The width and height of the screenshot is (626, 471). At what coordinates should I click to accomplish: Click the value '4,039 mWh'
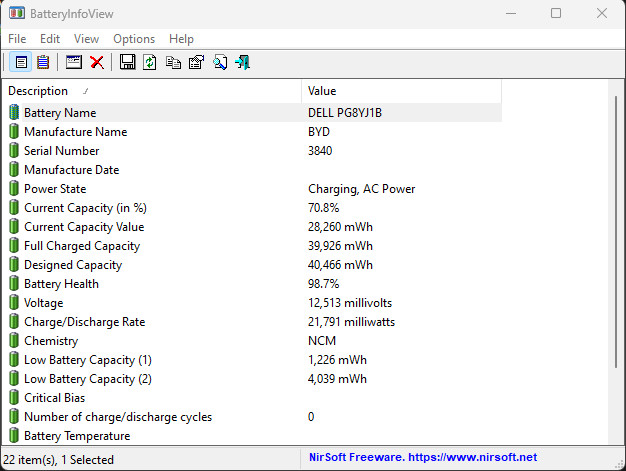point(337,379)
